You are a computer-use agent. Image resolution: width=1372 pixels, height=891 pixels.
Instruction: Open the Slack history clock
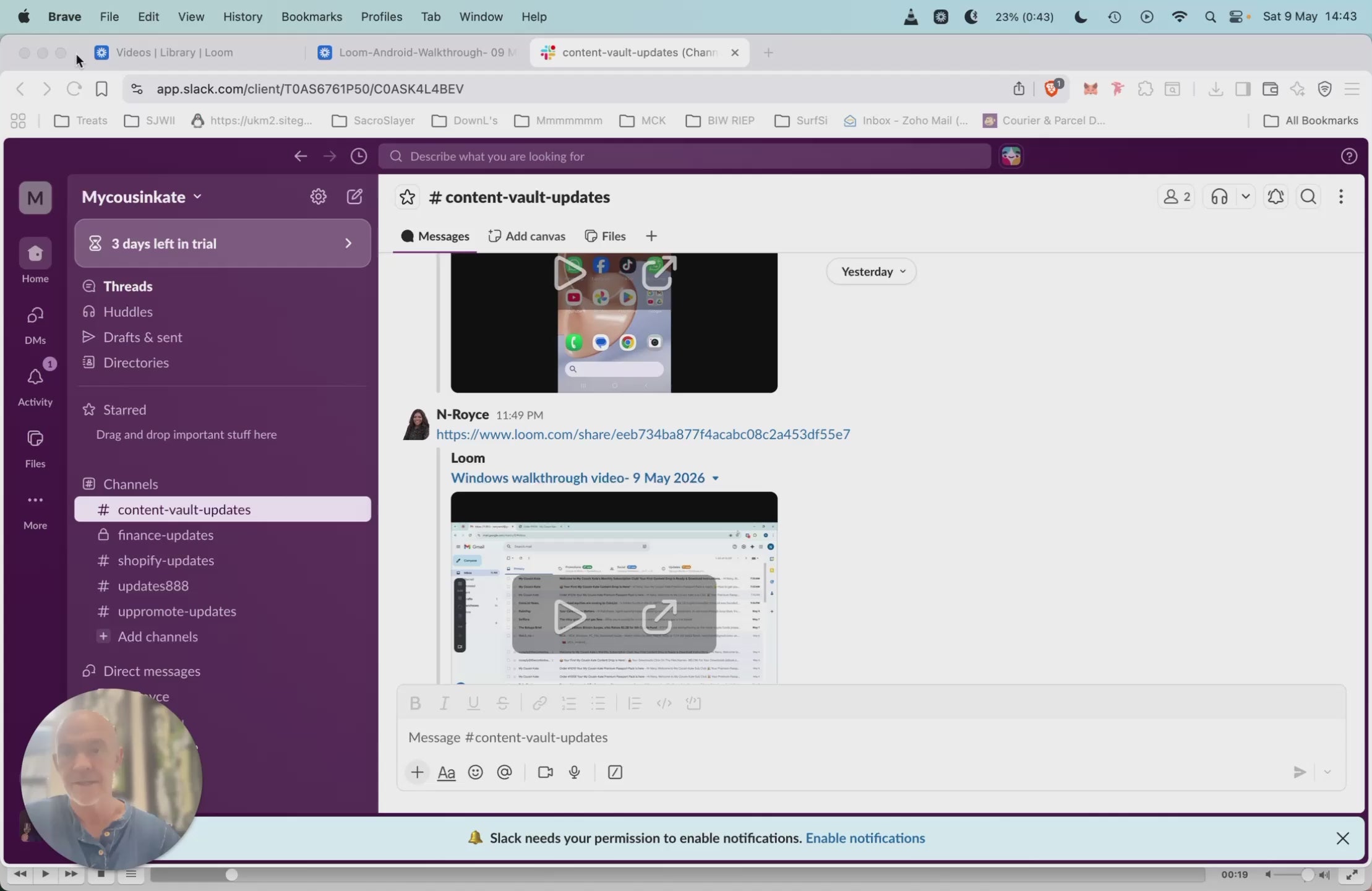(x=359, y=157)
